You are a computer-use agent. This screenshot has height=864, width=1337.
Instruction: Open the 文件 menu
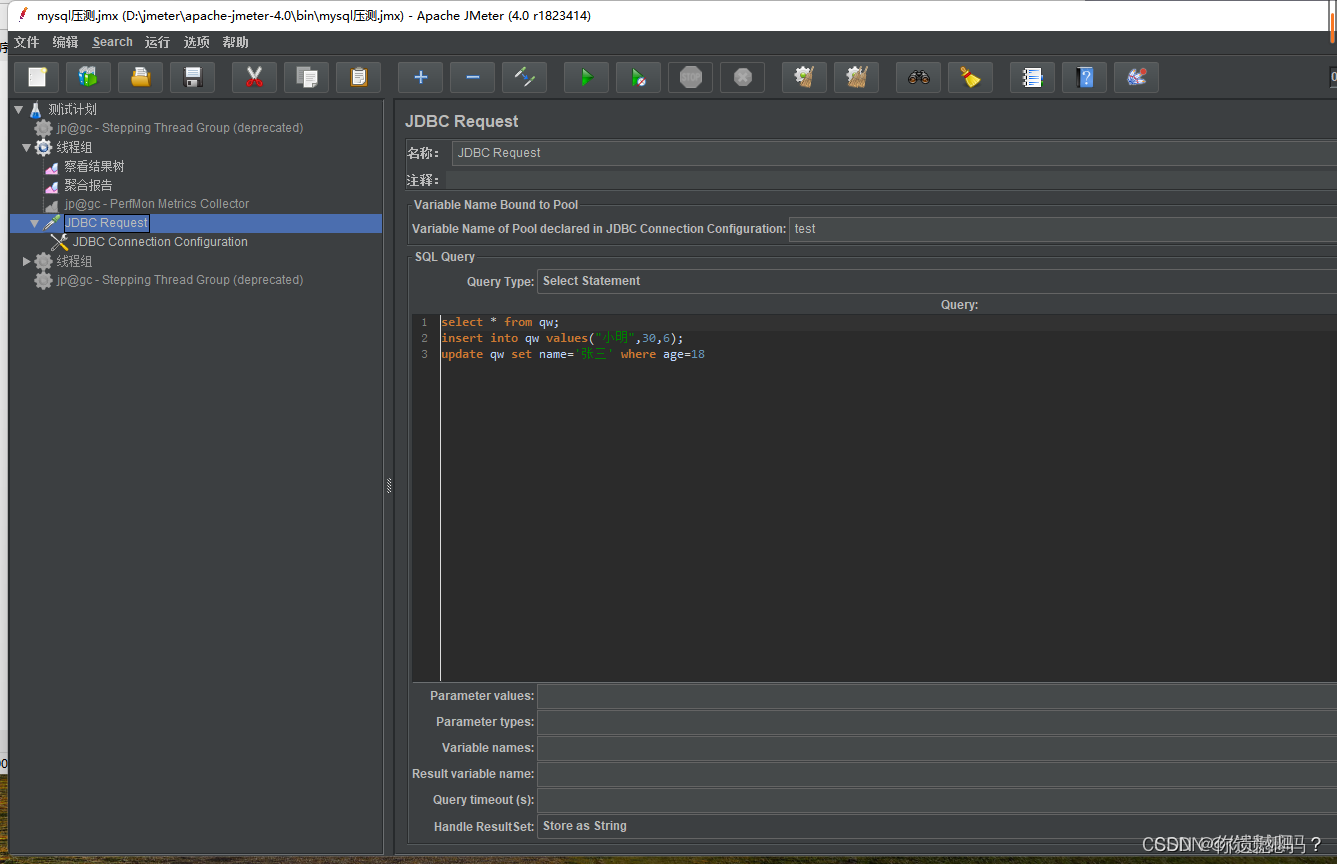(26, 42)
